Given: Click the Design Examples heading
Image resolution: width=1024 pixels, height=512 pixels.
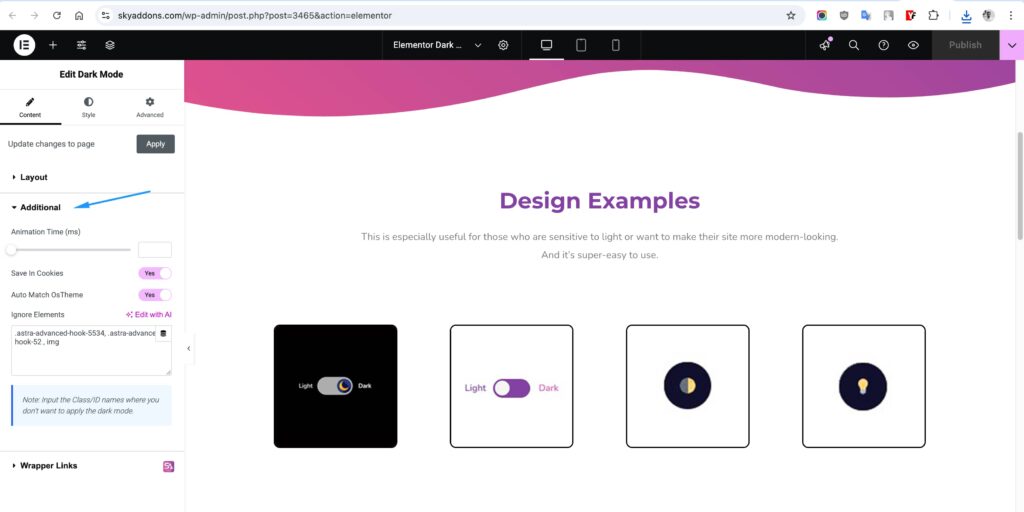Looking at the screenshot, I should (x=600, y=200).
